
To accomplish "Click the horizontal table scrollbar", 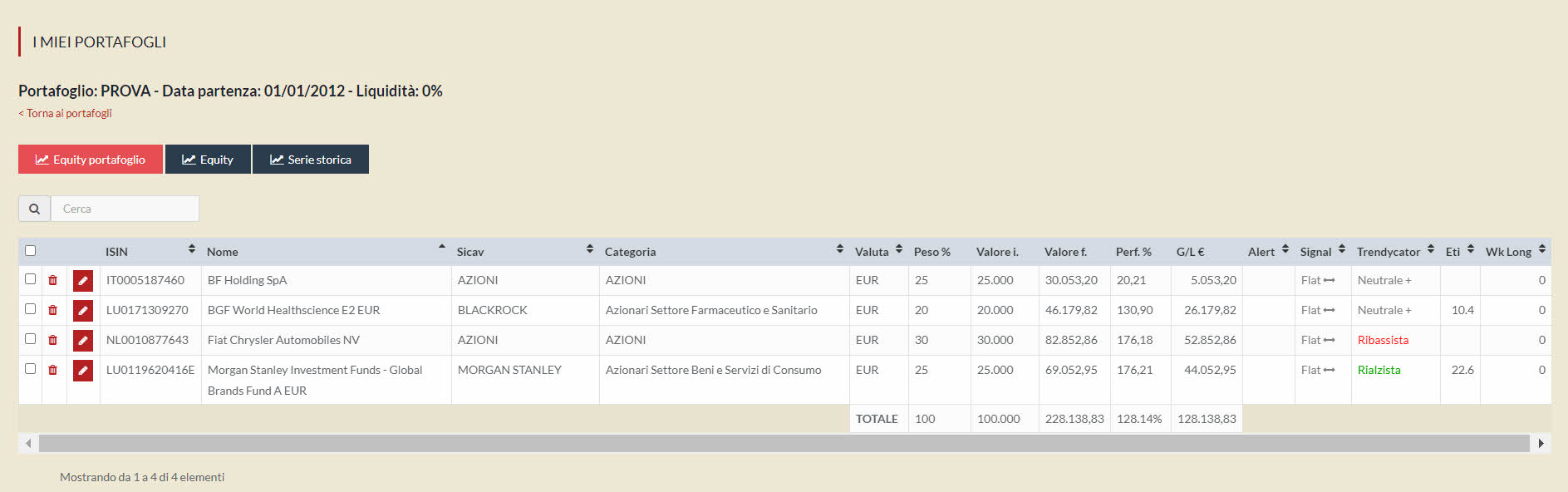I will (784, 444).
